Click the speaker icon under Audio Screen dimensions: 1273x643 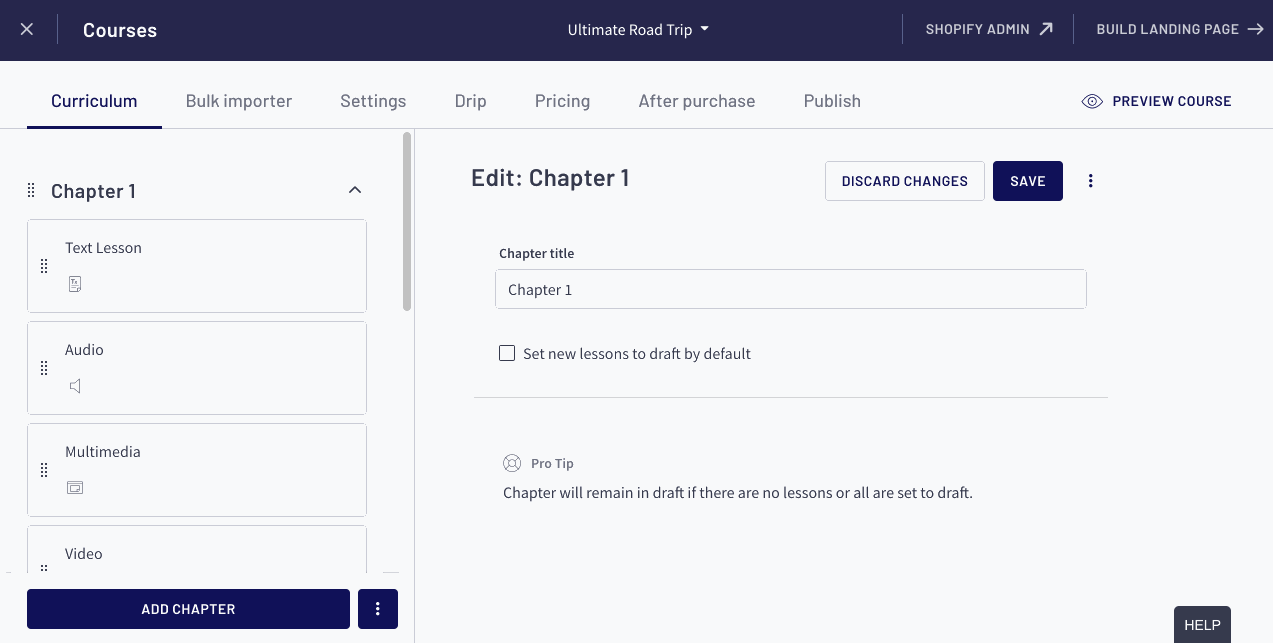(x=75, y=386)
